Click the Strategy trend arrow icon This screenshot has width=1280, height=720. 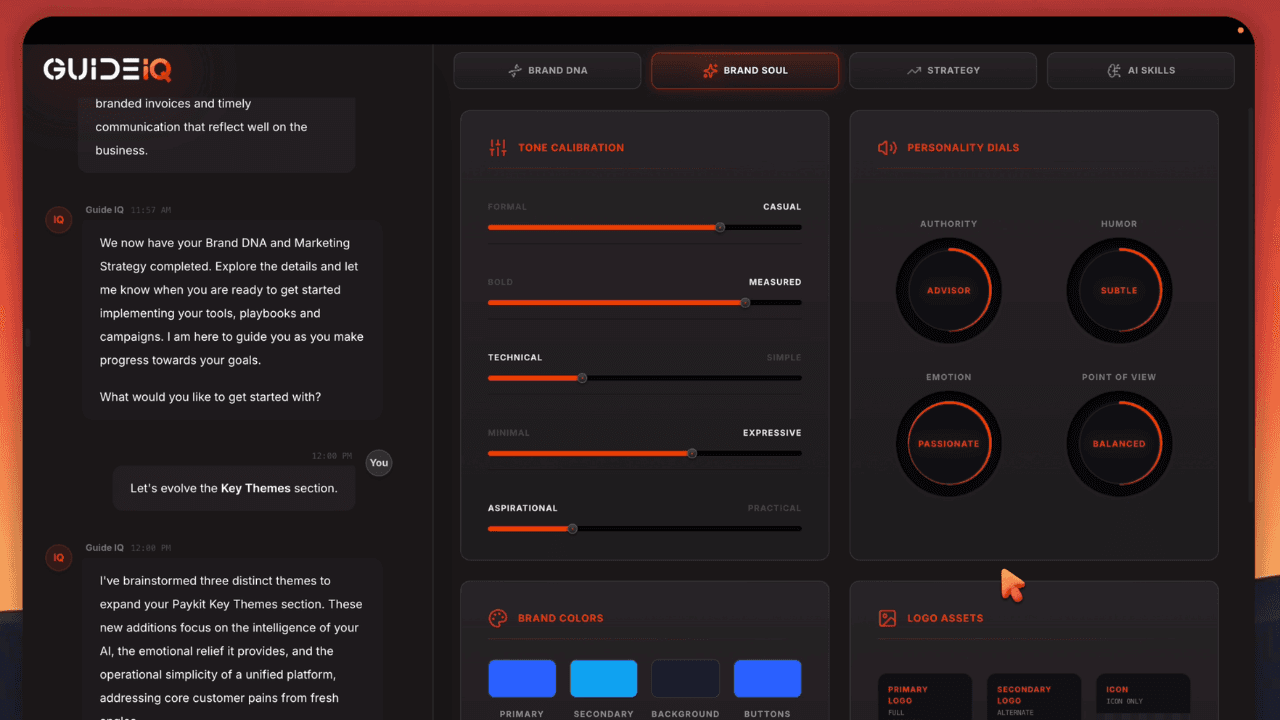click(x=913, y=71)
